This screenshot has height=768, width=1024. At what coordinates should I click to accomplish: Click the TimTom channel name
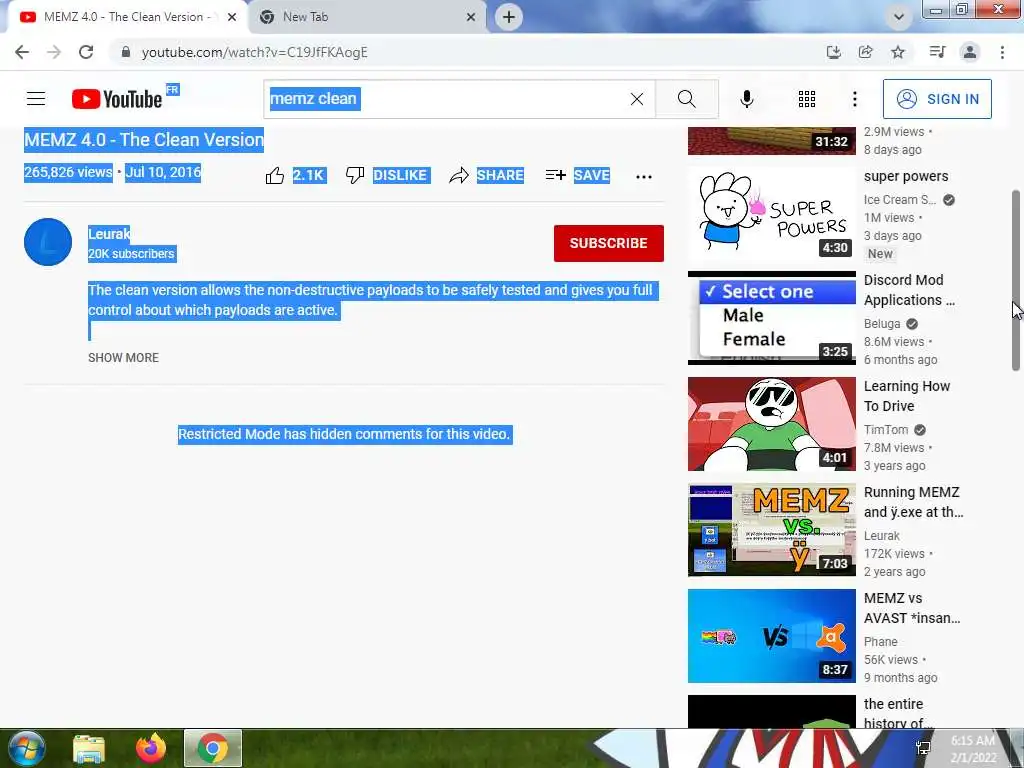pyautogui.click(x=886, y=430)
